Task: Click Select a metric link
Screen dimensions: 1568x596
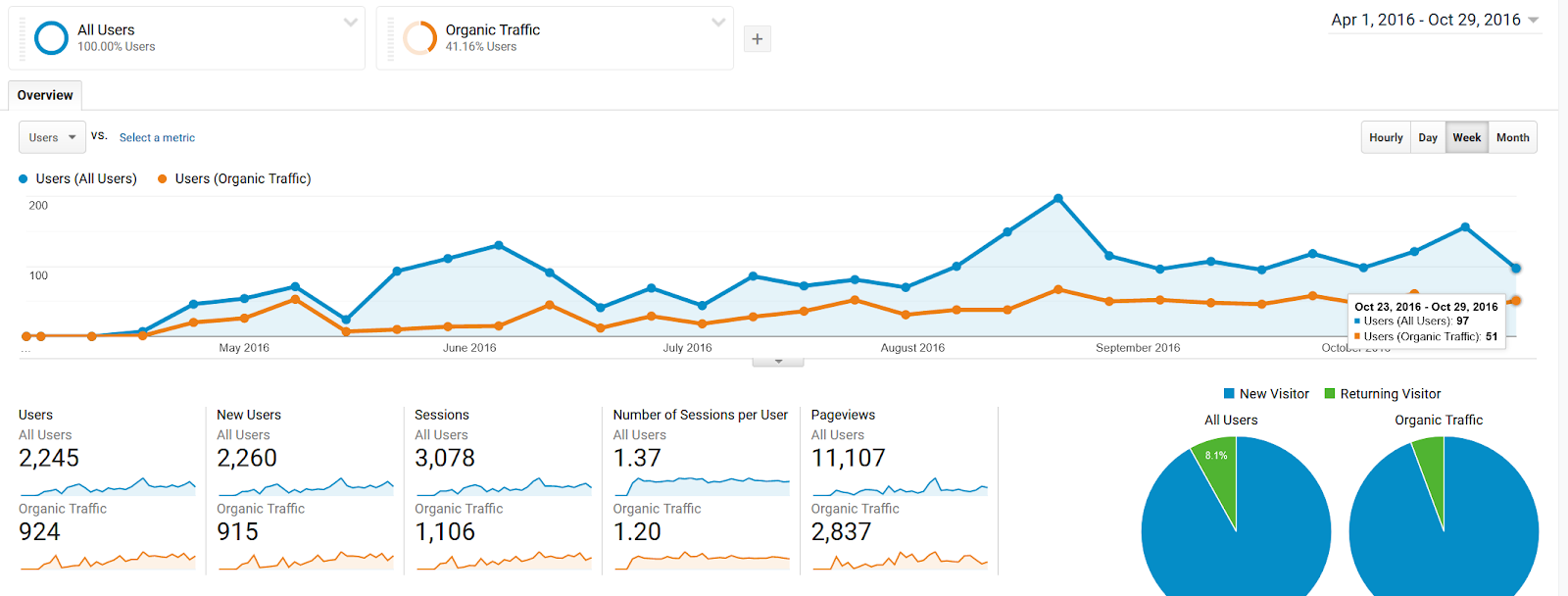Action: point(157,138)
